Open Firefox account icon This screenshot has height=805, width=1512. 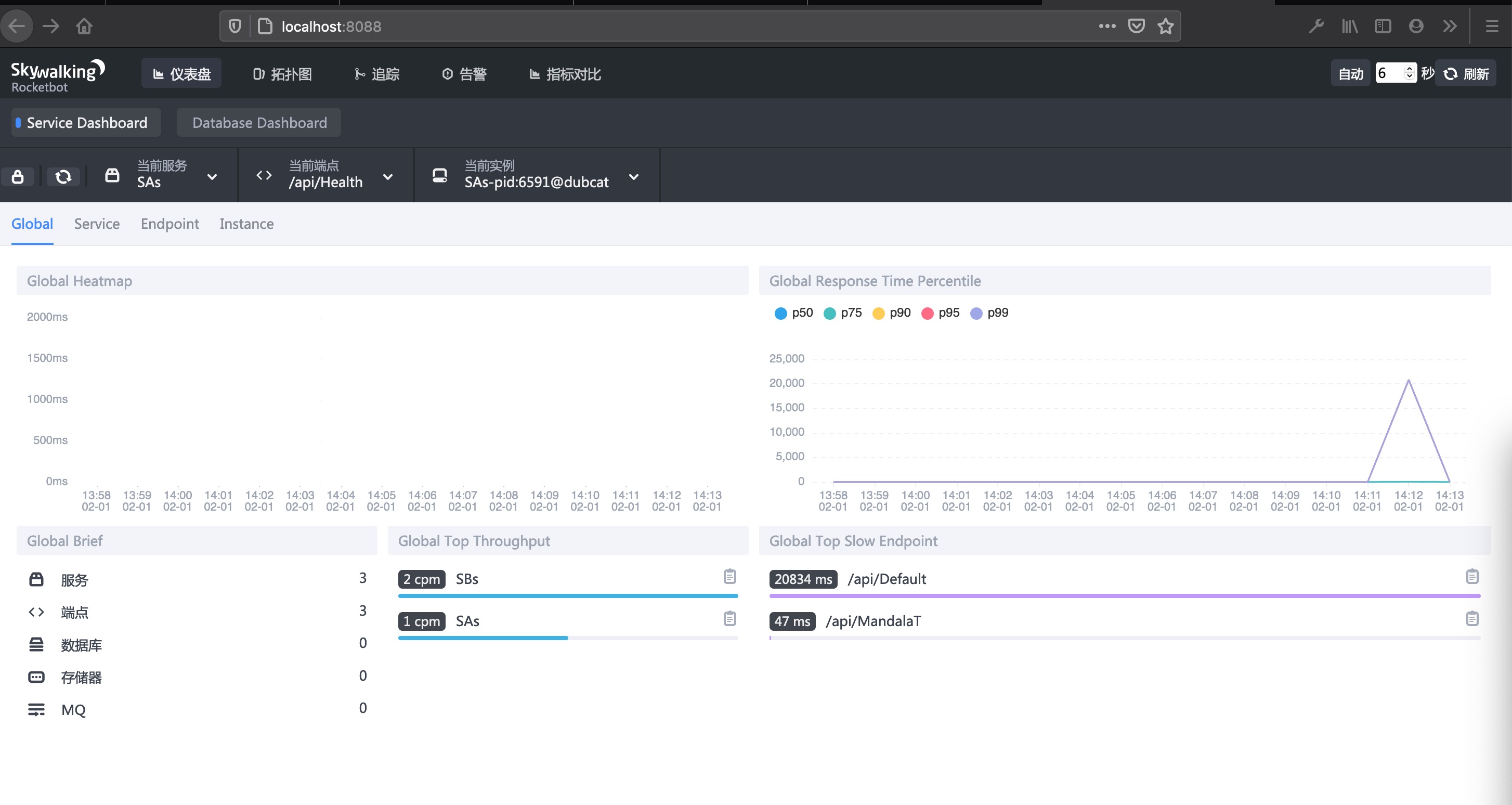click(x=1416, y=27)
